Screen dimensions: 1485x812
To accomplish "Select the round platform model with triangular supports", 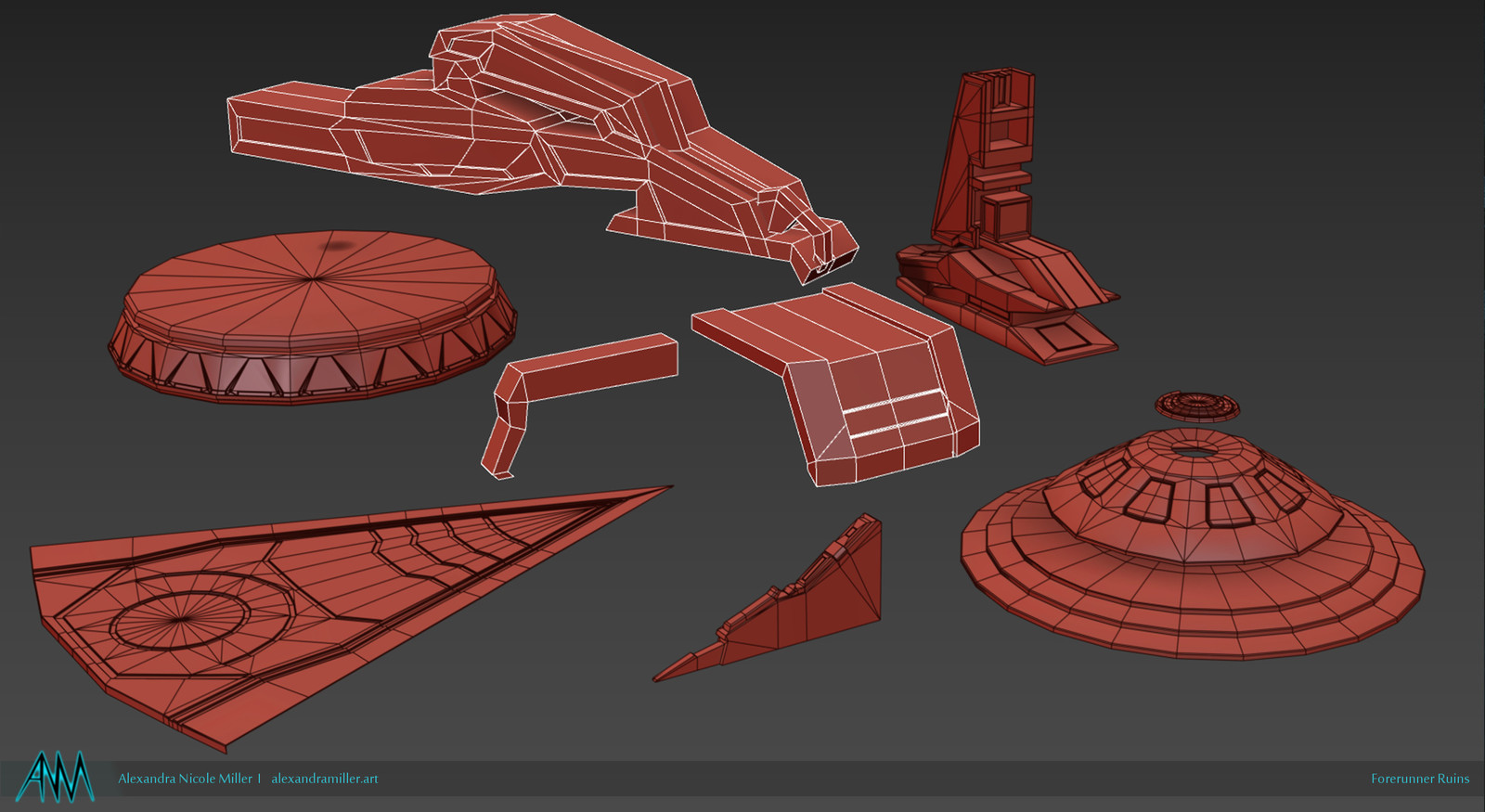I will tap(313, 317).
